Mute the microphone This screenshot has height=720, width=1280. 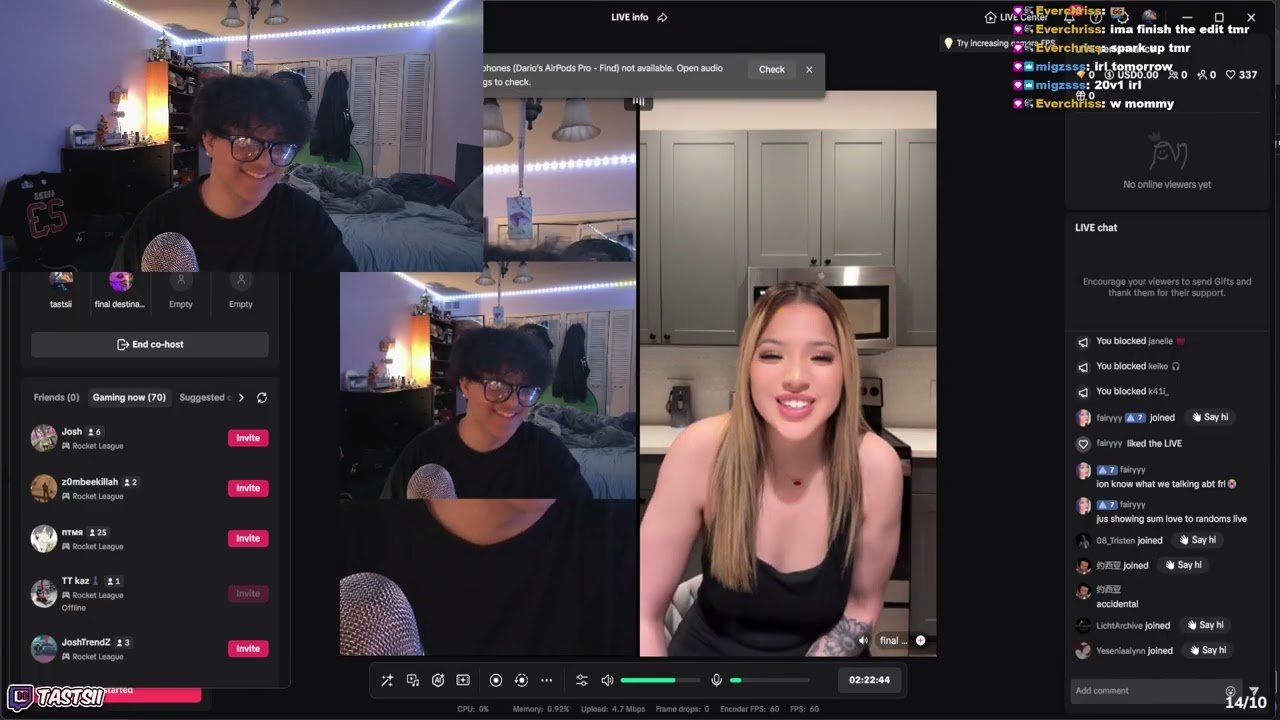click(x=716, y=680)
